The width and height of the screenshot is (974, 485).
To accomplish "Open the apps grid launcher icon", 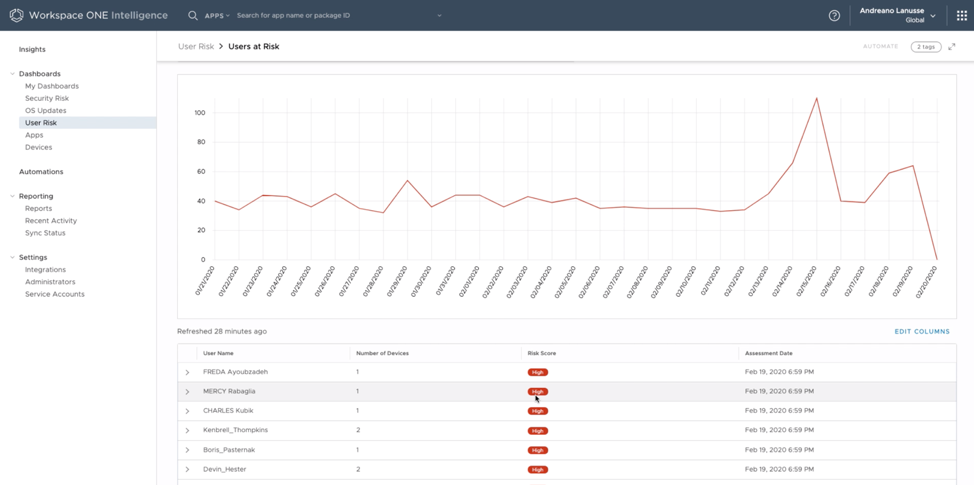I will (962, 15).
